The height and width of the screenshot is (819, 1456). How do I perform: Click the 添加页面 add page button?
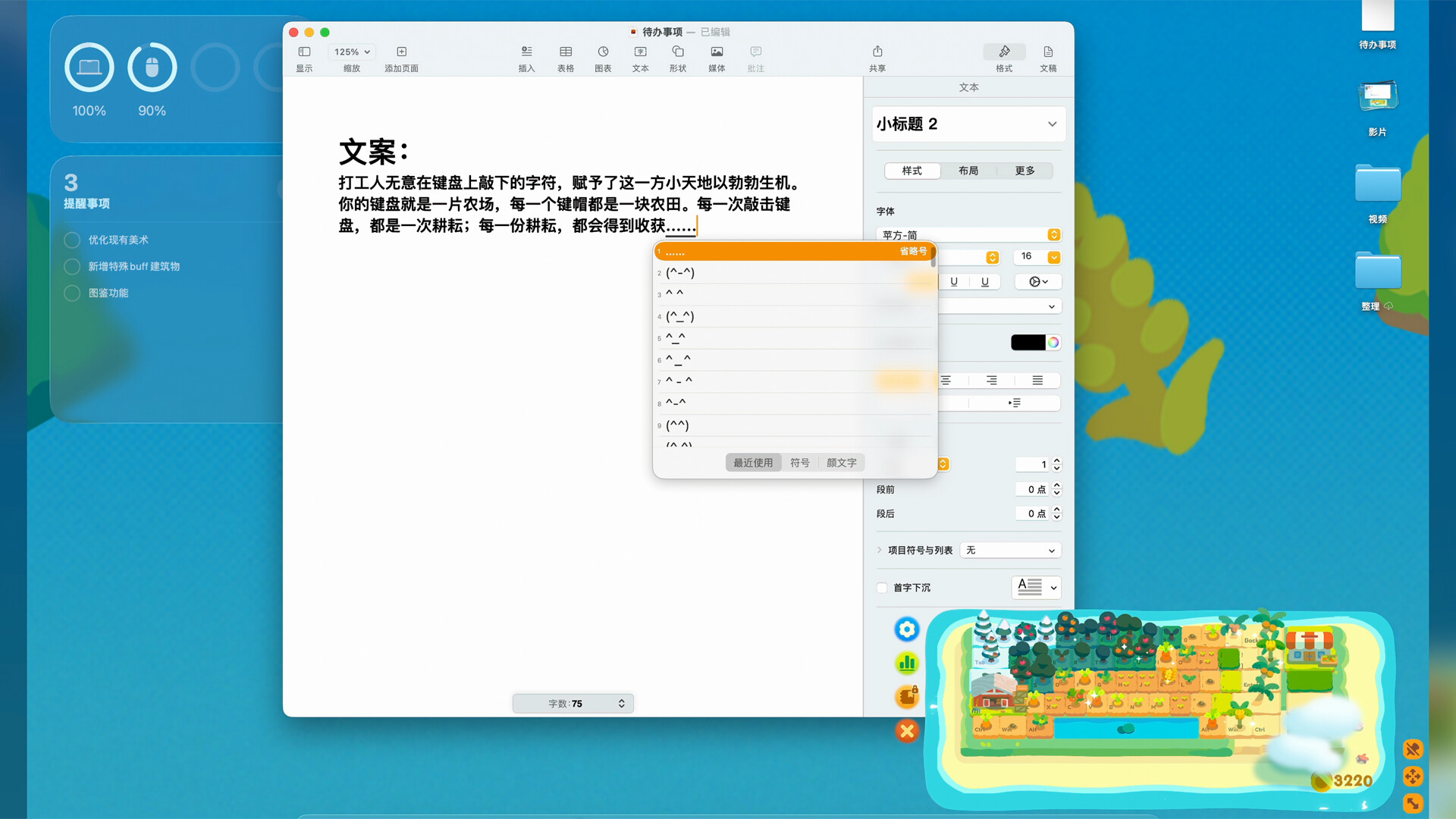point(401,57)
